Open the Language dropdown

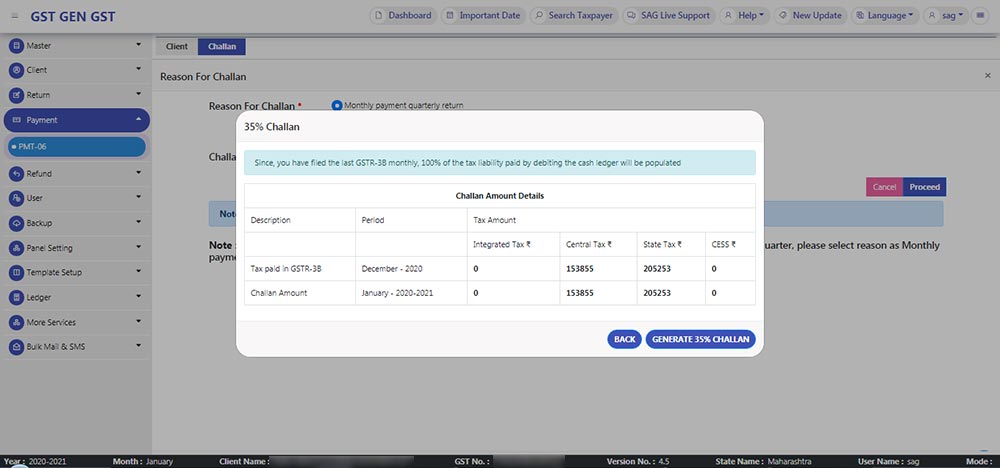point(883,16)
